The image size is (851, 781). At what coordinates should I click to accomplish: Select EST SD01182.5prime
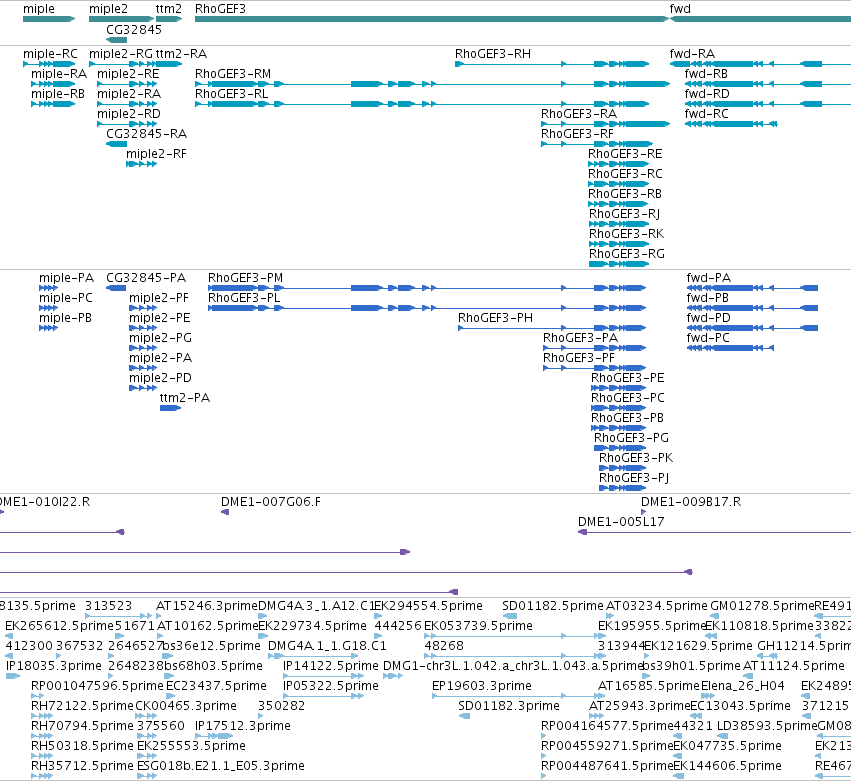click(x=510, y=616)
